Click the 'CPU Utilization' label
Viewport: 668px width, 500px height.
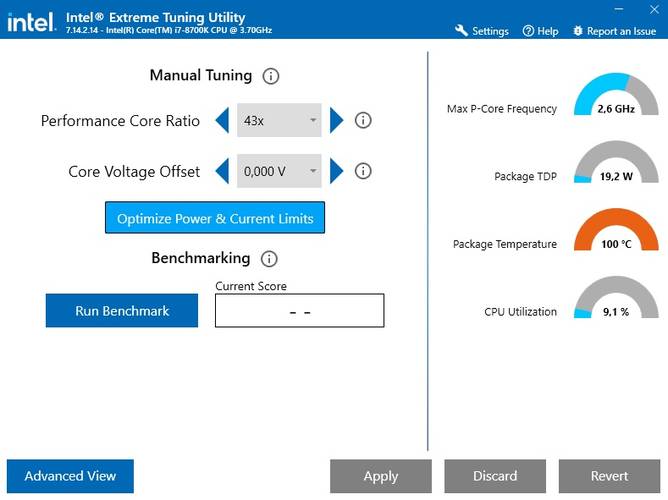click(x=520, y=312)
